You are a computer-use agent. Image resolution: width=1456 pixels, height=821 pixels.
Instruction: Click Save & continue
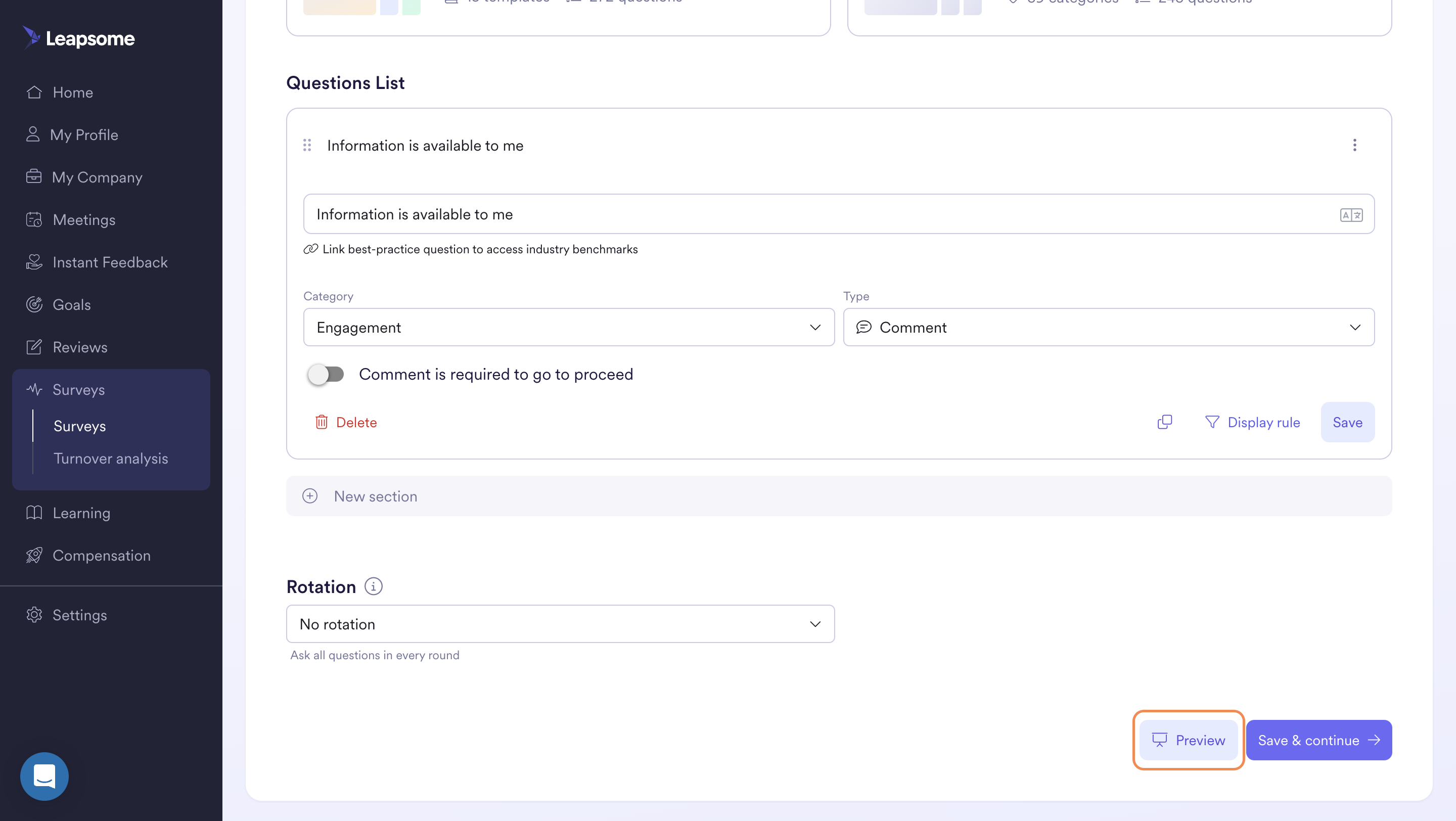coord(1318,740)
